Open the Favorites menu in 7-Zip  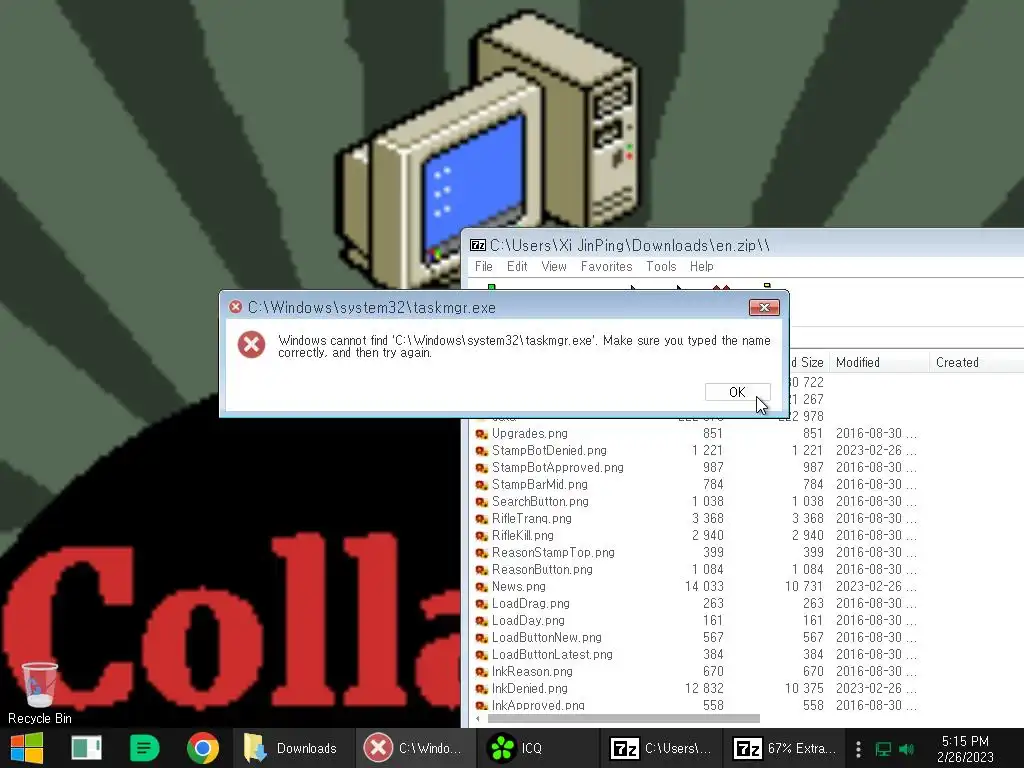[607, 266]
